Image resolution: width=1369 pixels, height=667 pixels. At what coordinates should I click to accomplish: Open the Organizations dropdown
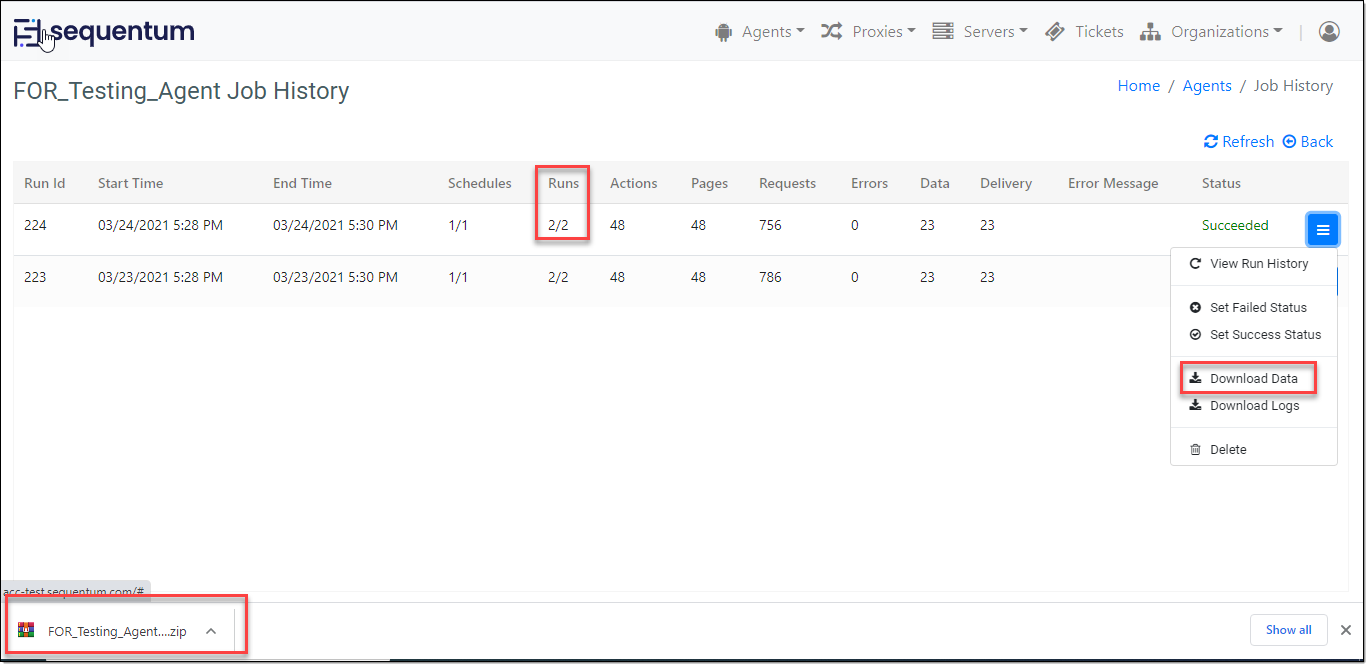[x=1212, y=32]
